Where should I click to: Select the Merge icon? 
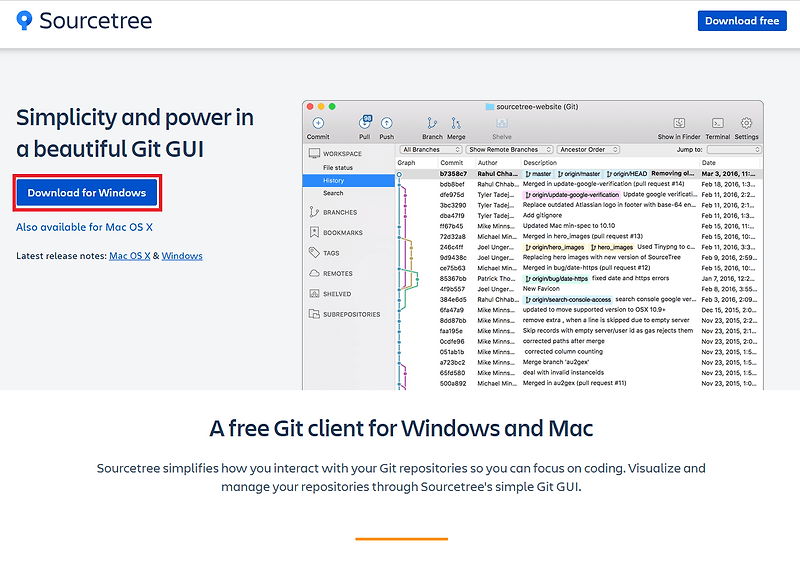pos(456,121)
